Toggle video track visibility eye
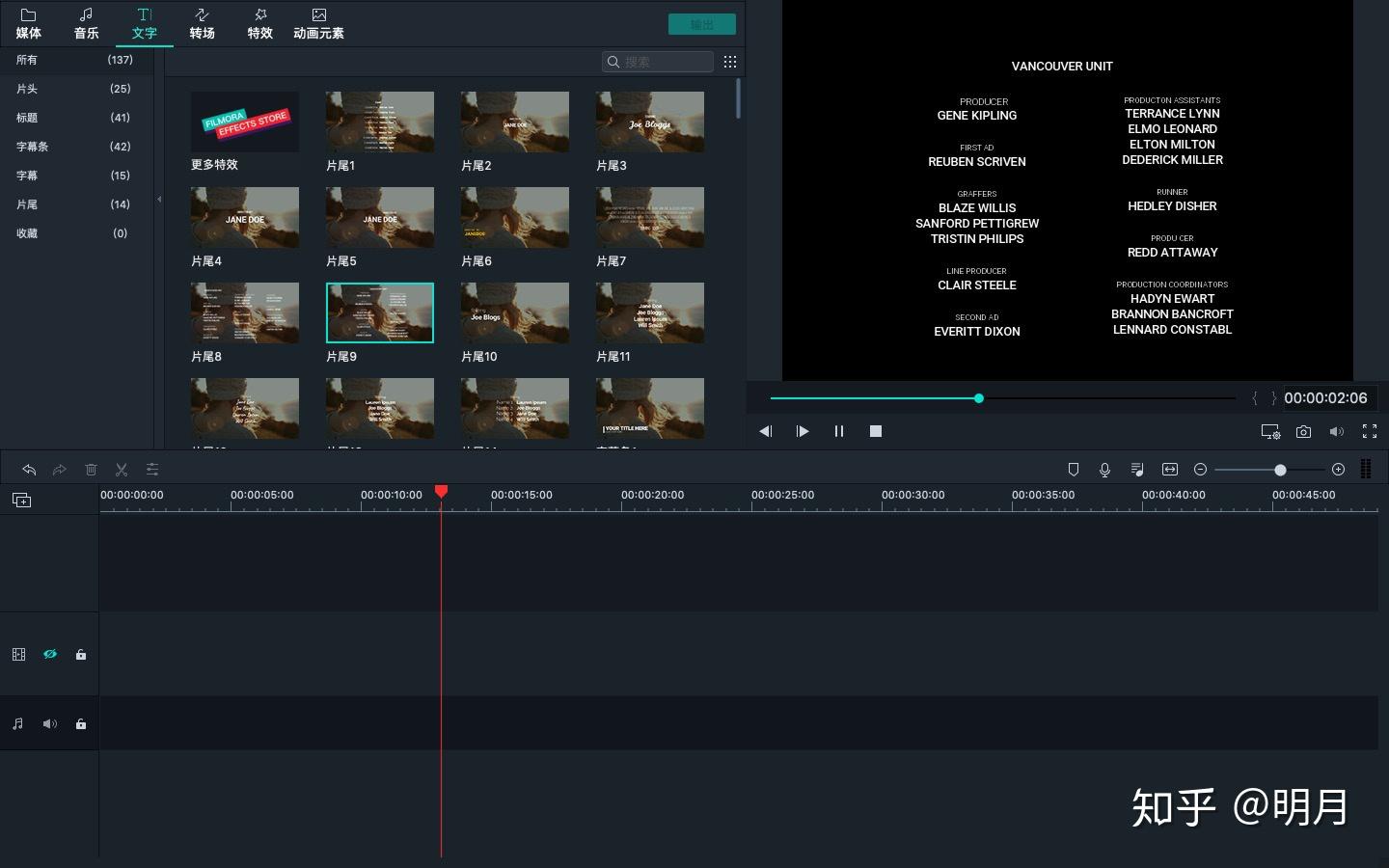The height and width of the screenshot is (868, 1389). (x=50, y=654)
